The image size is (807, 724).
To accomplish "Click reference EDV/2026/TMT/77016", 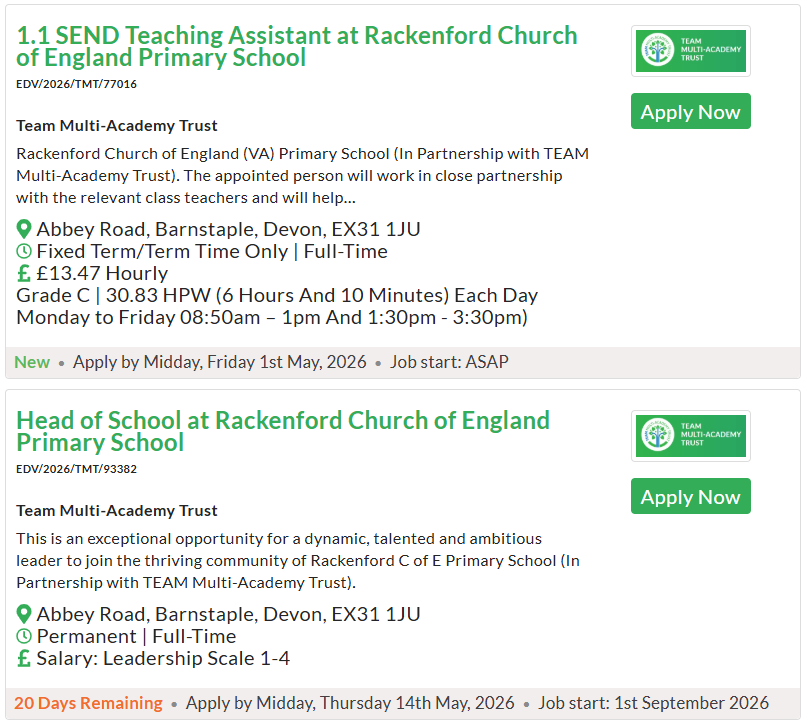I will [77, 84].
